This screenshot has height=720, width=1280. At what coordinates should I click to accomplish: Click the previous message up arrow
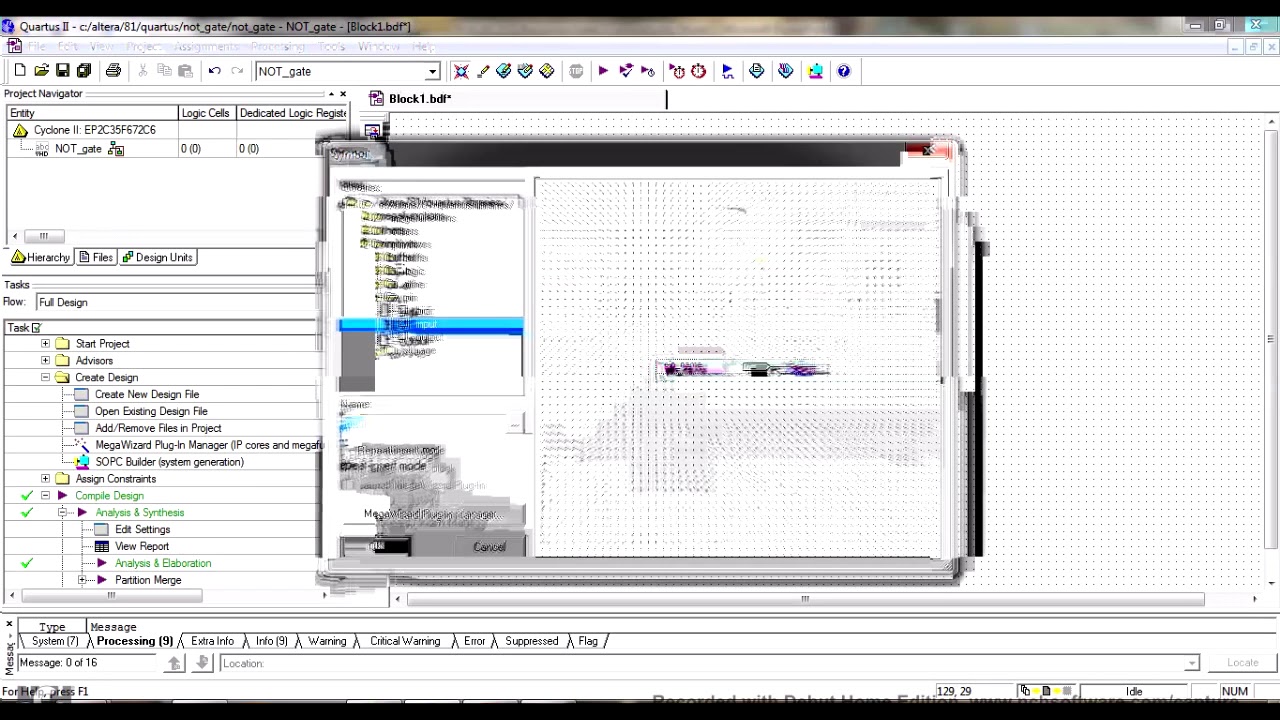pyautogui.click(x=175, y=662)
